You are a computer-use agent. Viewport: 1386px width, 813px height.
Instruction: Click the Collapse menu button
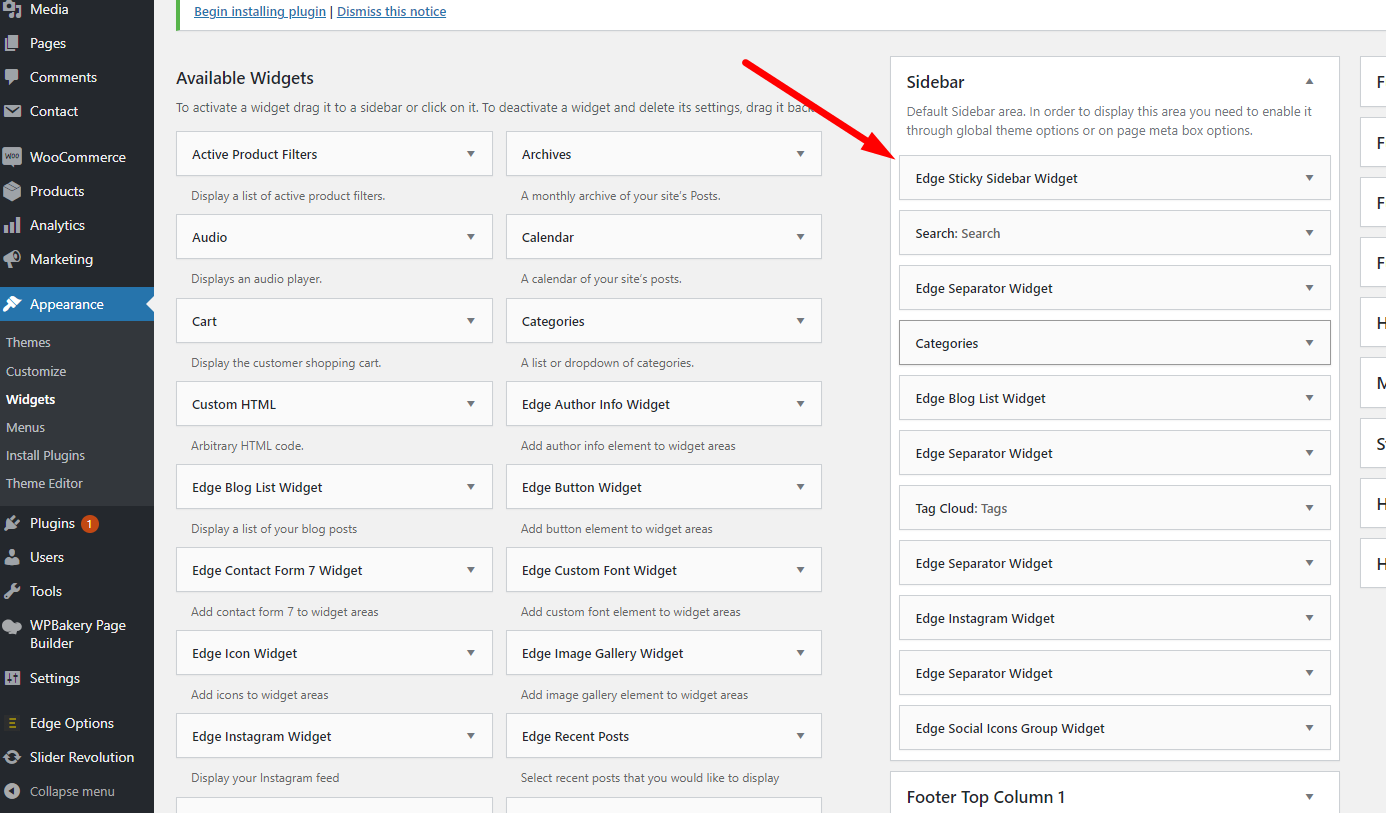coord(77,791)
